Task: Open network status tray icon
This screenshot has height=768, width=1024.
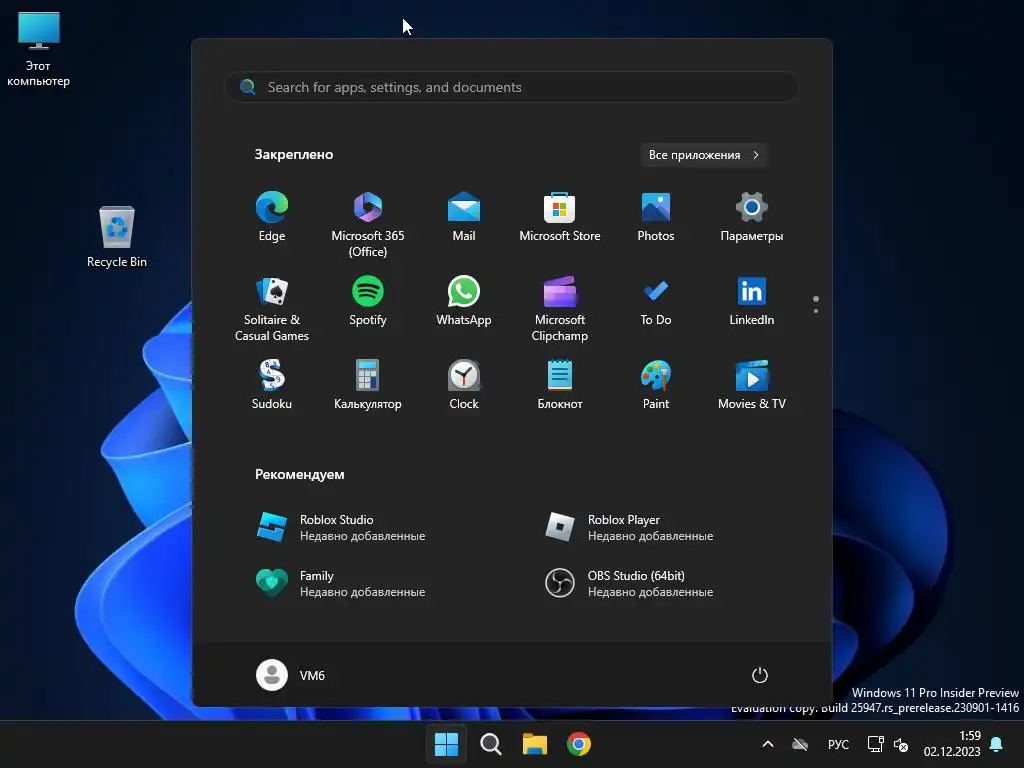Action: [x=875, y=744]
